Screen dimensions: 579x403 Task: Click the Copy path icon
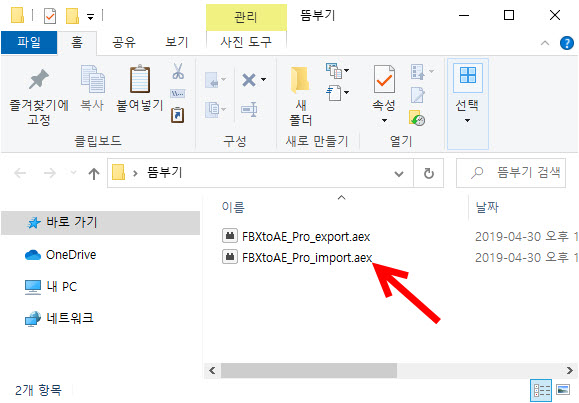(x=178, y=93)
